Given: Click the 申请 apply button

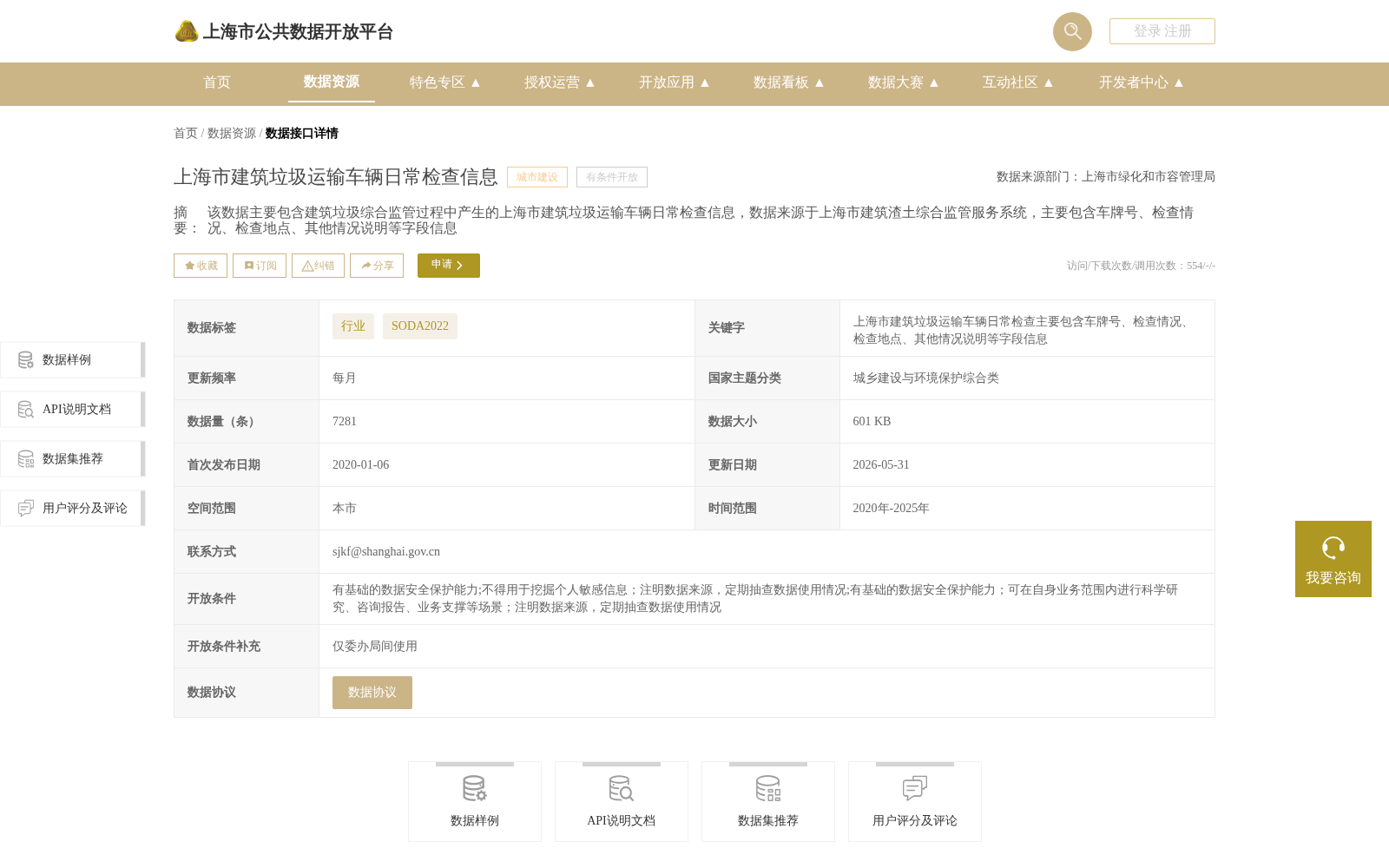Looking at the screenshot, I should click(449, 266).
